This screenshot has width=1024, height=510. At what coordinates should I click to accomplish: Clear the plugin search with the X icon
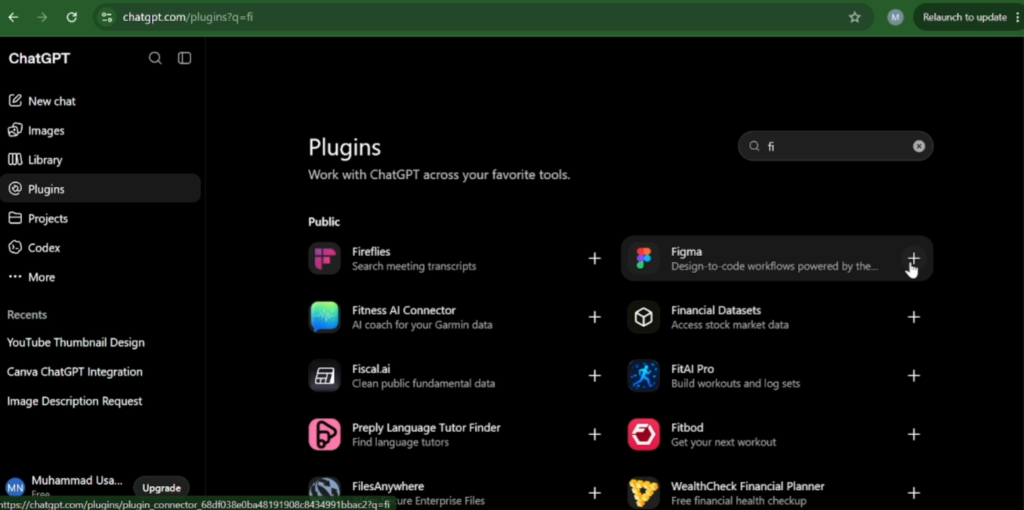(919, 146)
